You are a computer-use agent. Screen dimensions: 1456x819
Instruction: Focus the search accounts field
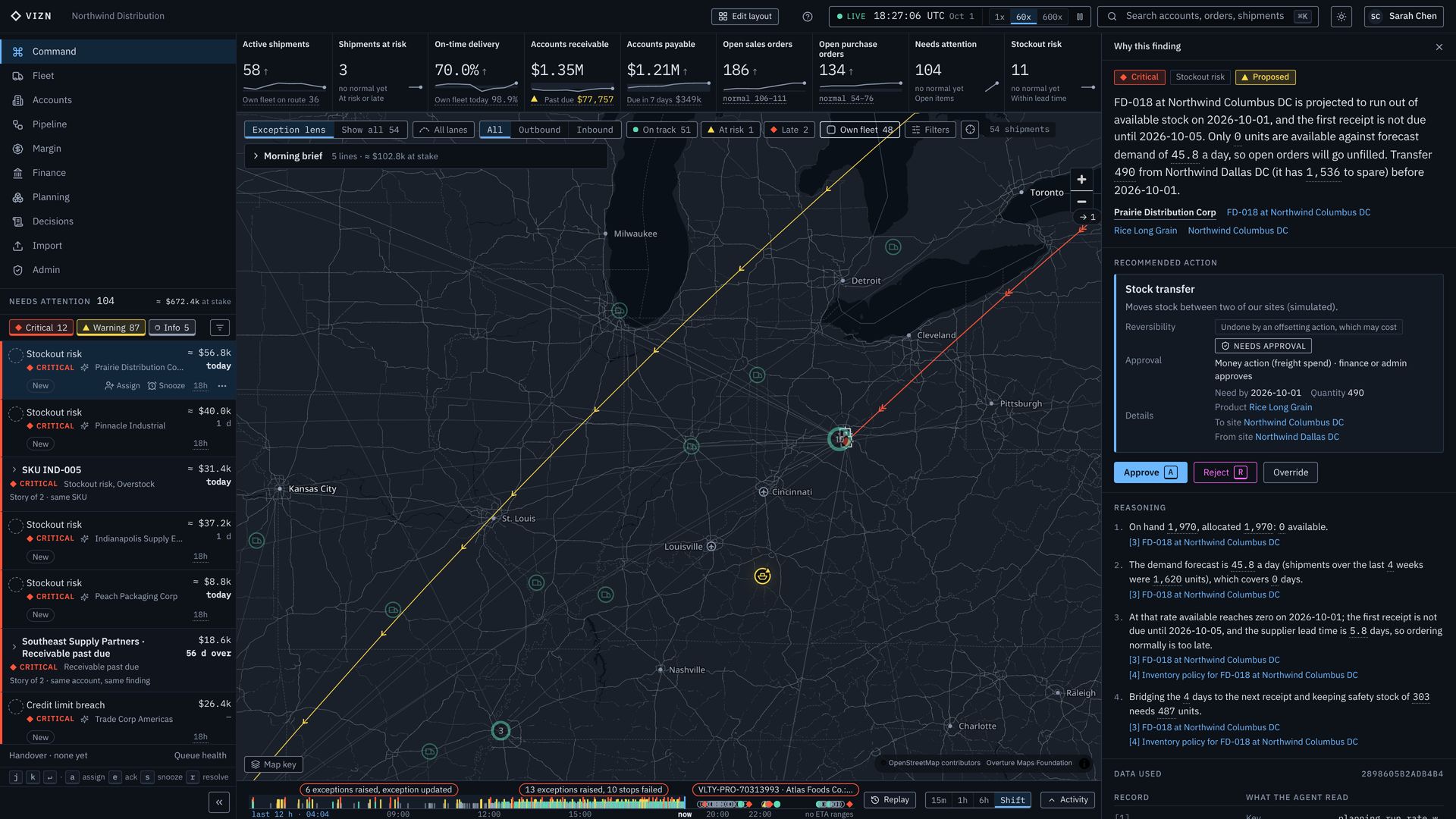click(x=1207, y=16)
